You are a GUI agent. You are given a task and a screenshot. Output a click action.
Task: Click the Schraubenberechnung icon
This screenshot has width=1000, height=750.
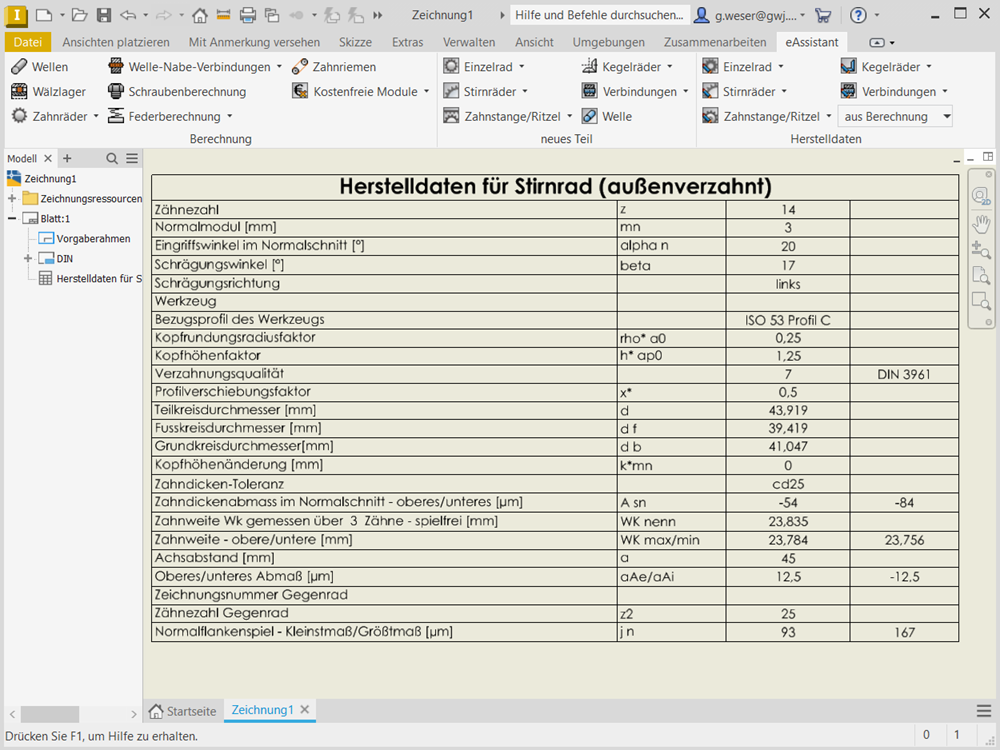click(115, 92)
